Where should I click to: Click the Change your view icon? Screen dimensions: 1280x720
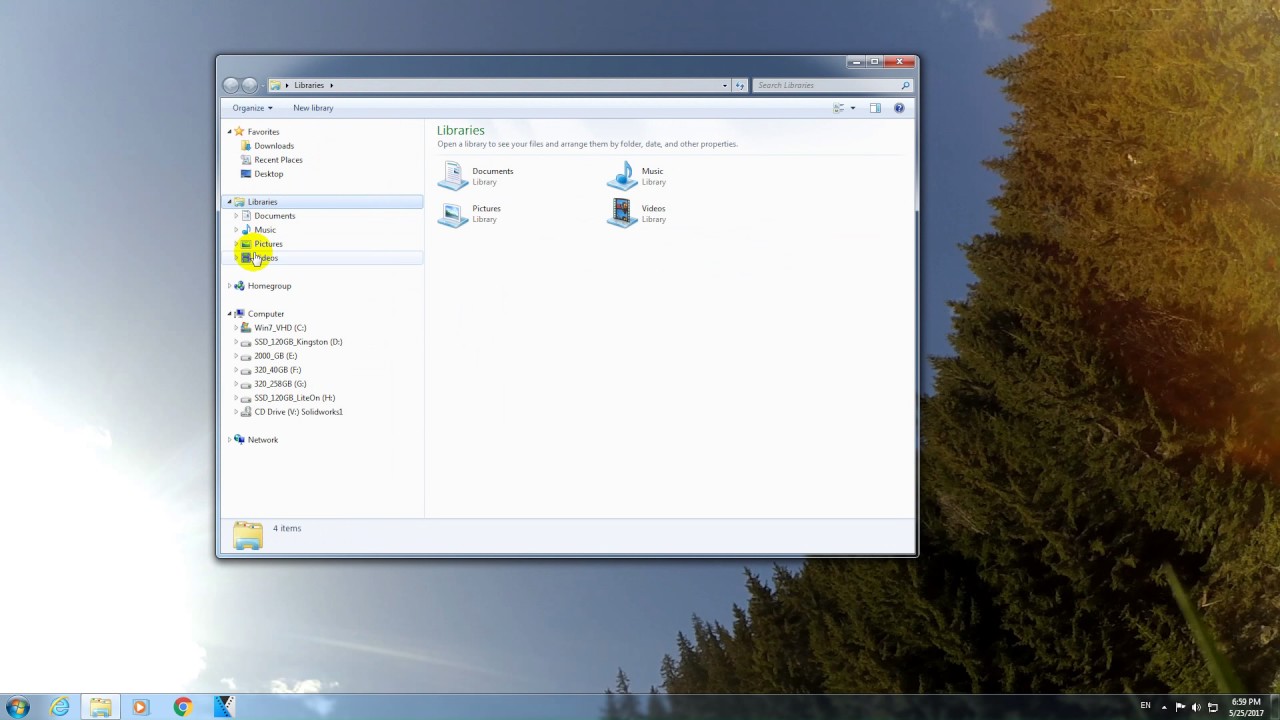838,108
